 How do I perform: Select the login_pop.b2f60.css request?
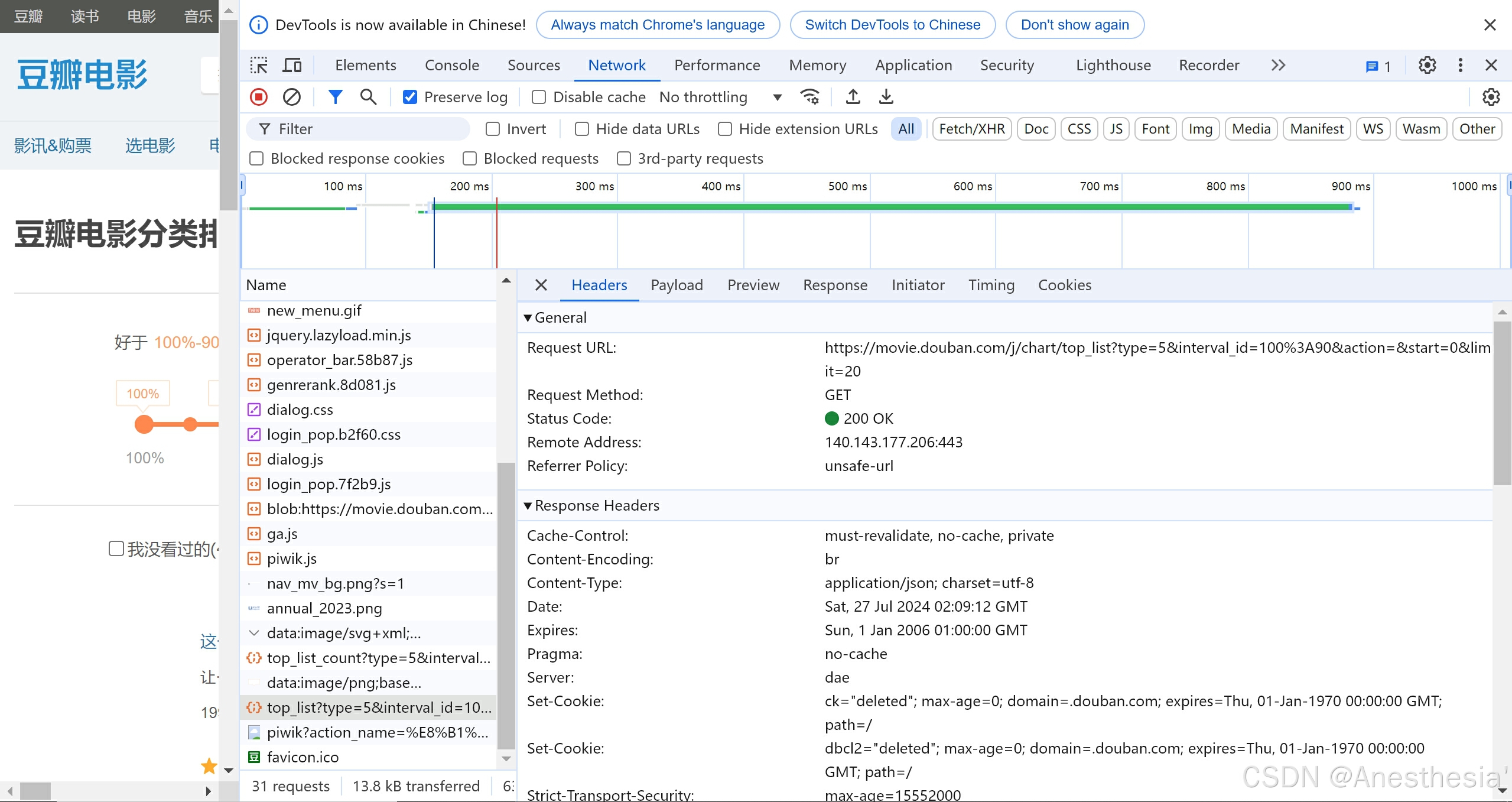pos(369,435)
